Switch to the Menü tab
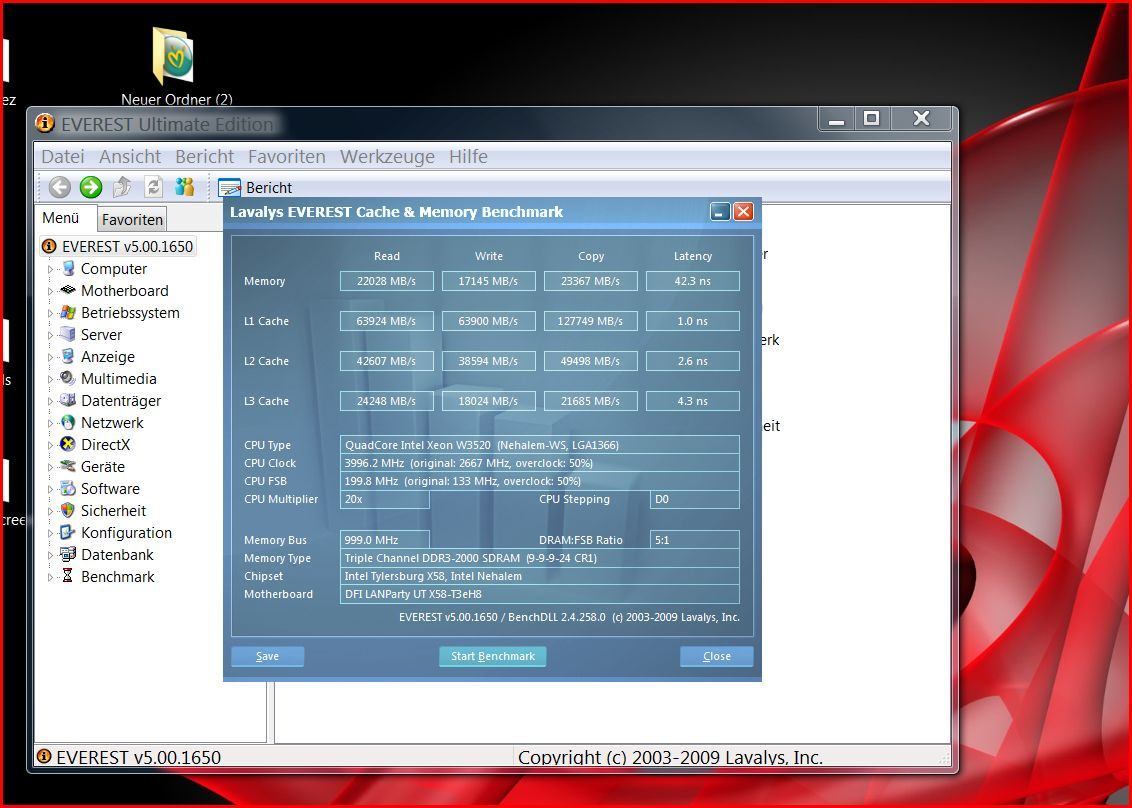 61,218
